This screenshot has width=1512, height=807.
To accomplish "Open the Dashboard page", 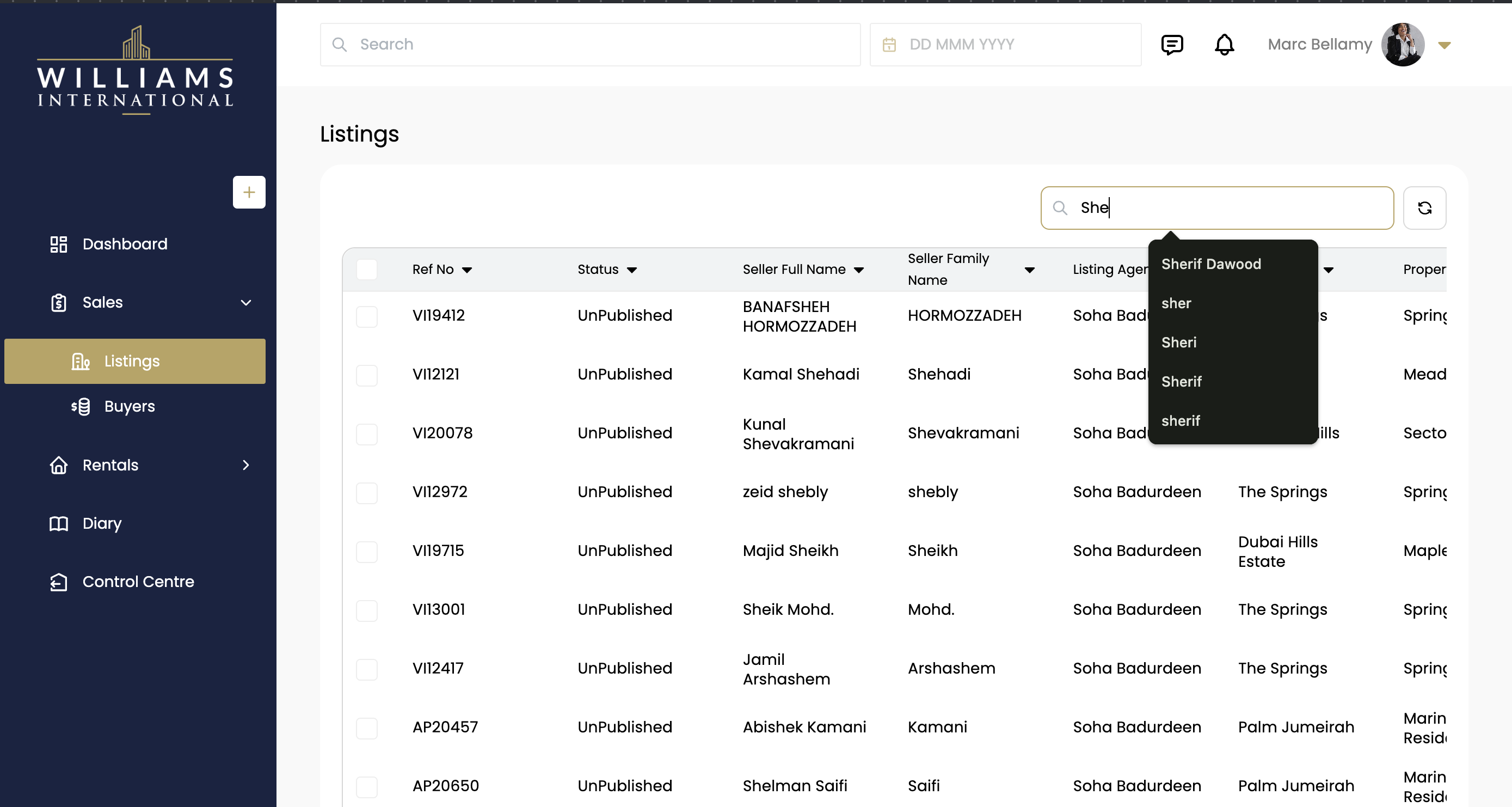I will [125, 244].
